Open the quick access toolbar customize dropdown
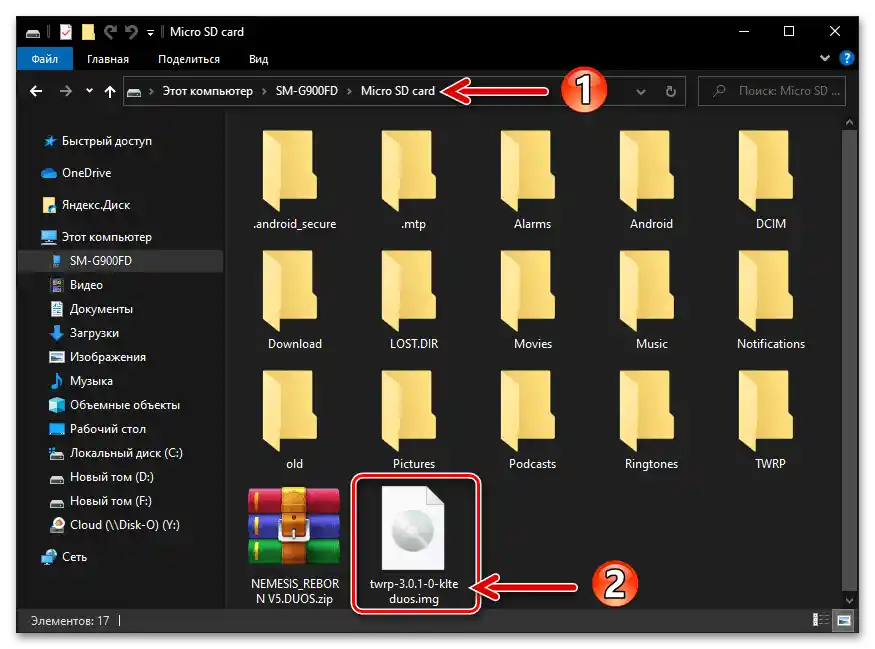875x649 pixels. point(150,31)
